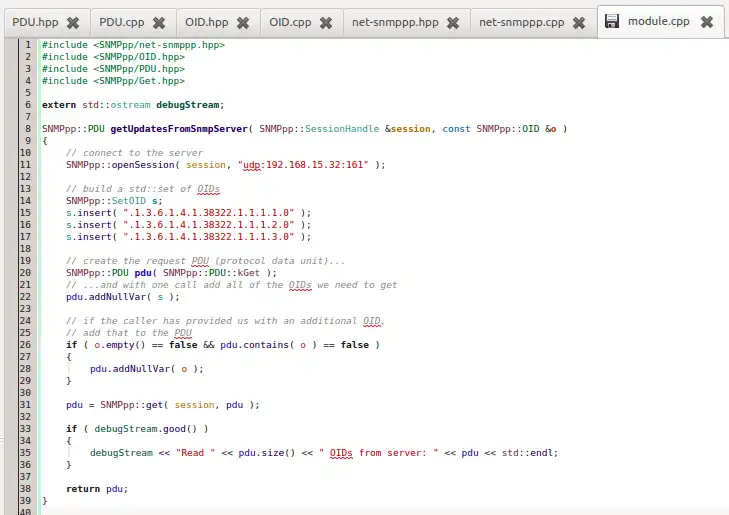Viewport: 729px width, 515px height.
Task: Close the OID.cpp tab
Action: point(326,23)
